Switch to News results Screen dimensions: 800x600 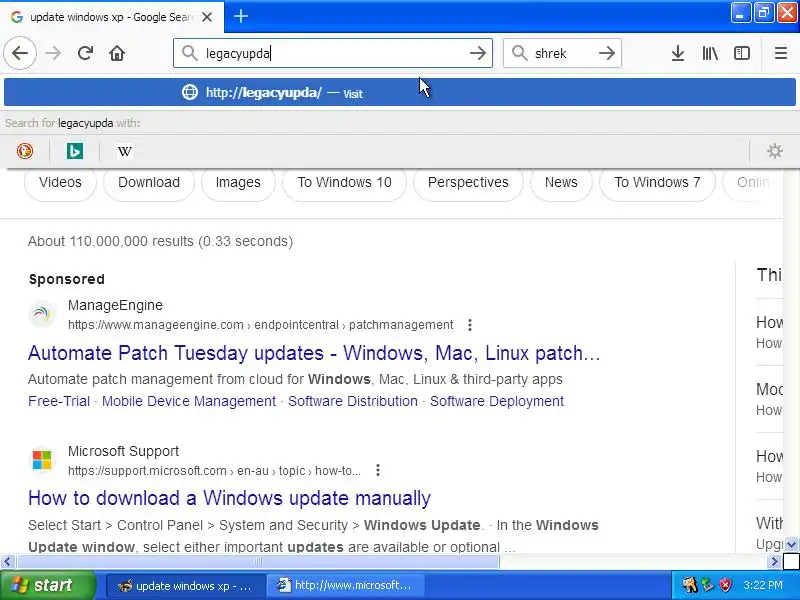pos(561,182)
